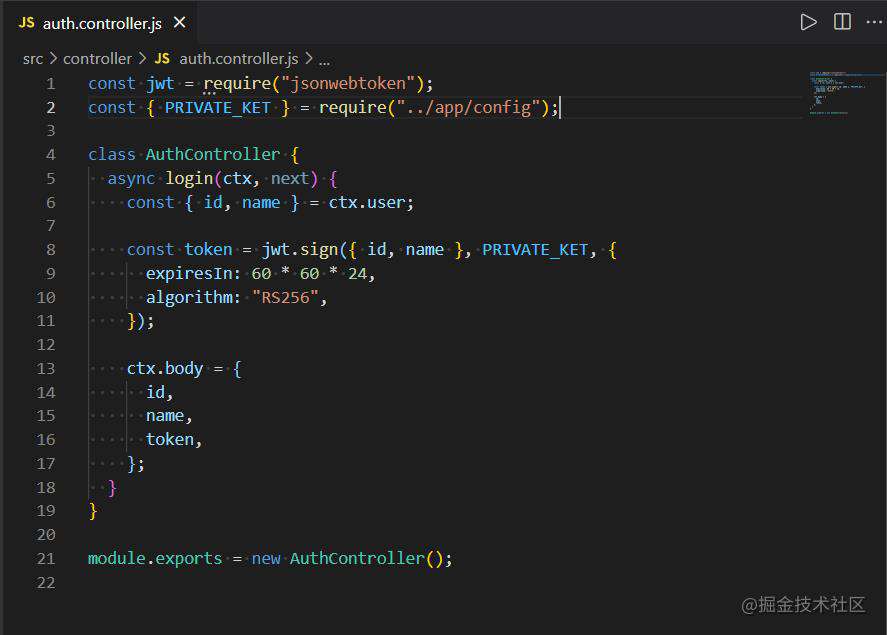Split the editor to the right
The image size is (887, 635).
842,22
